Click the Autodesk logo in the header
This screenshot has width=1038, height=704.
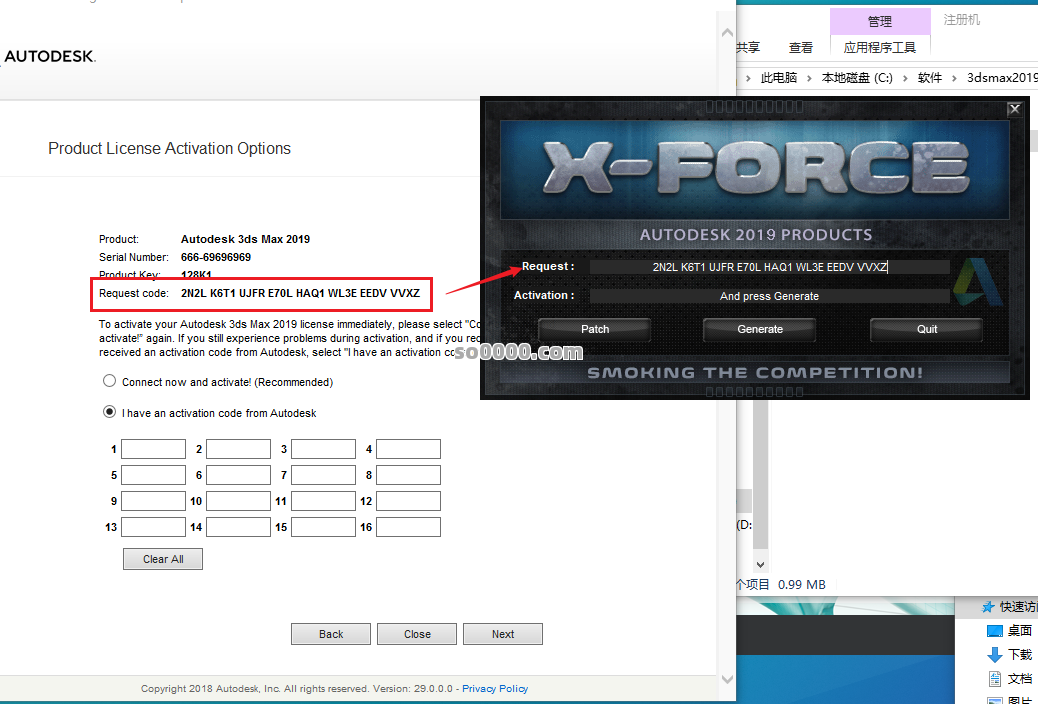coord(49,57)
